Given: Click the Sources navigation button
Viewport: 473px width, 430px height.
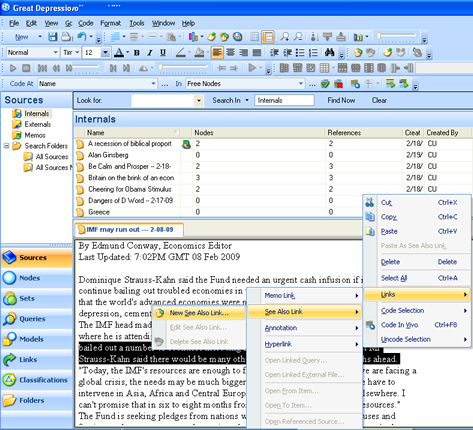Looking at the screenshot, I should [37, 258].
